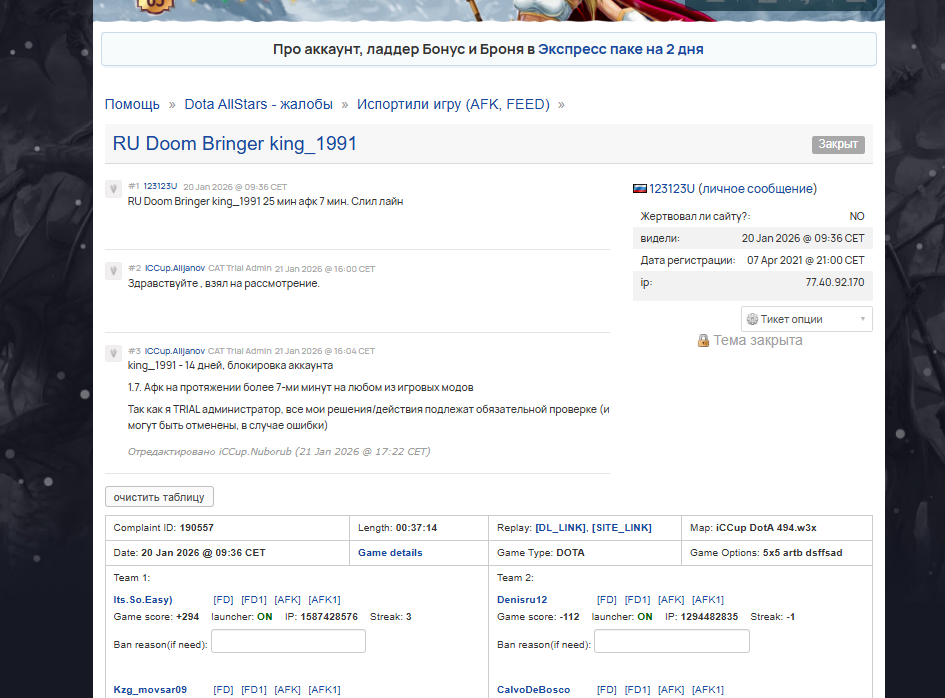Click [FD] for Its.So.Easy)

tap(223, 600)
